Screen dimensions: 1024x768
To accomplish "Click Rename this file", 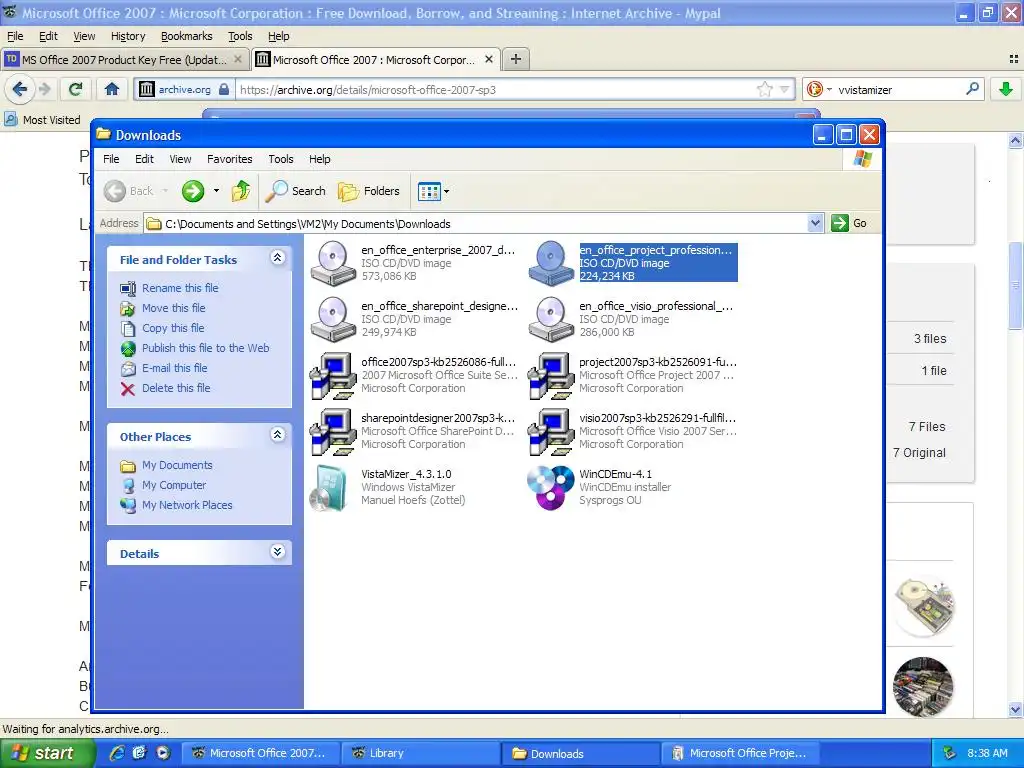I will click(180, 288).
